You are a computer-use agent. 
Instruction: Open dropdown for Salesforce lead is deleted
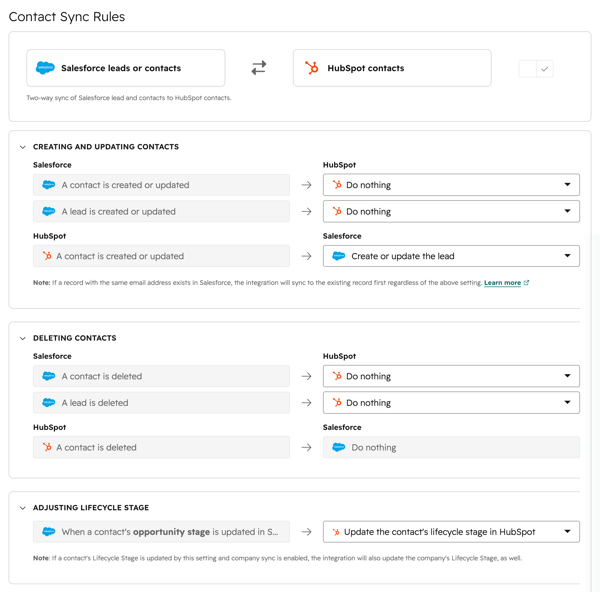451,403
